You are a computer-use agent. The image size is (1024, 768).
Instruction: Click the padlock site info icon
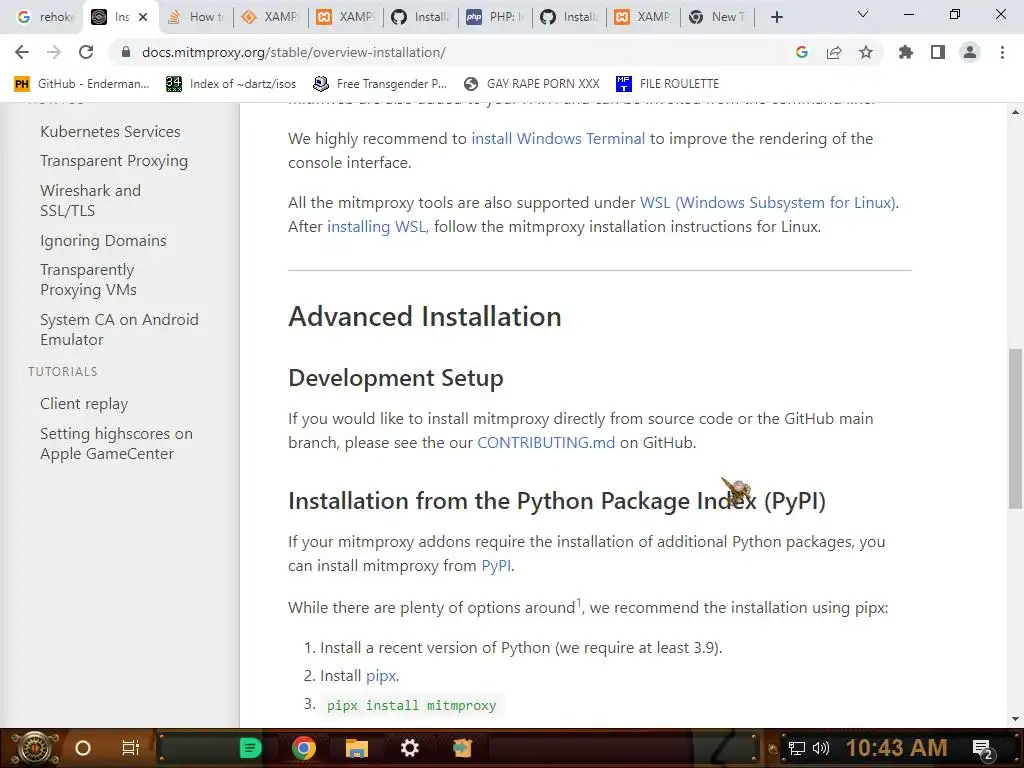126,52
